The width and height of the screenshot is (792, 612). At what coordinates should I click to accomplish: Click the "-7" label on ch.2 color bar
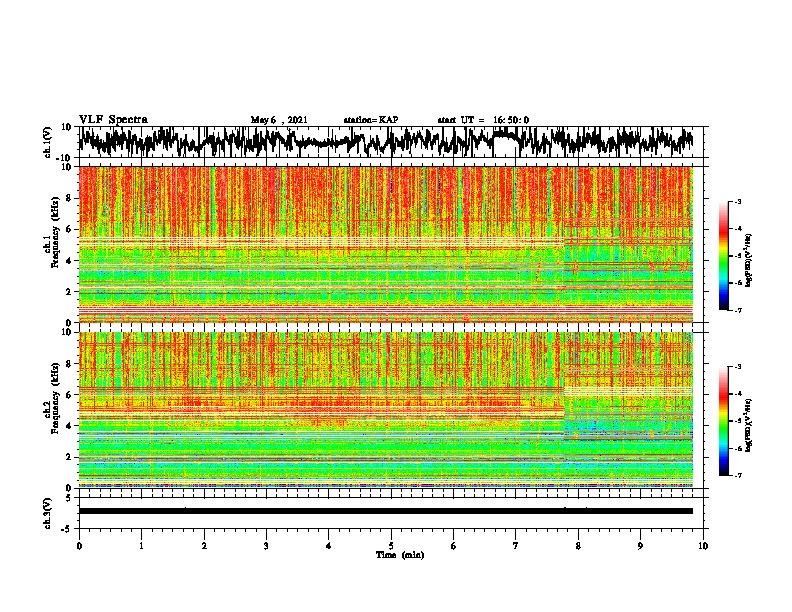click(x=737, y=475)
